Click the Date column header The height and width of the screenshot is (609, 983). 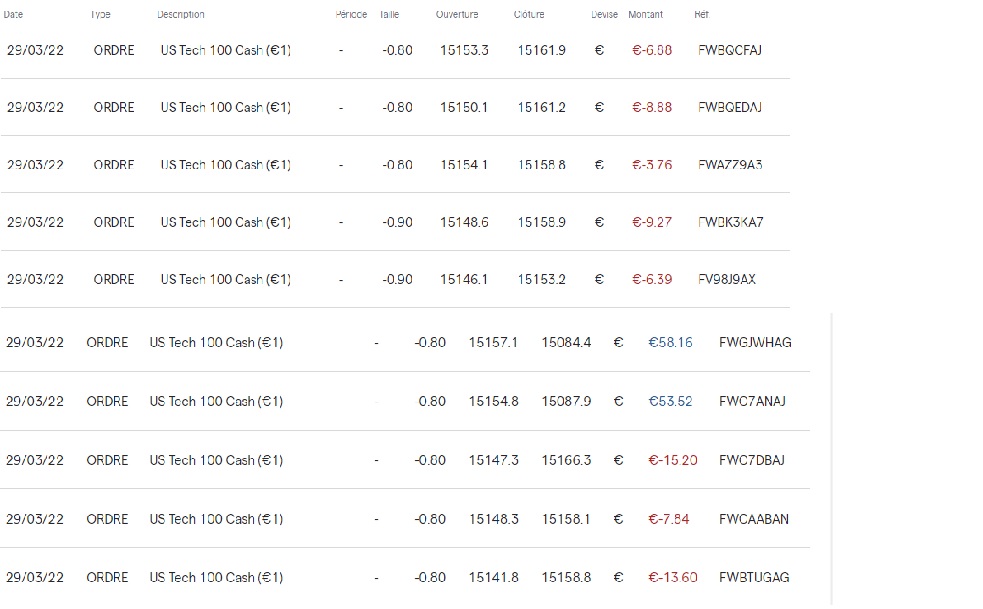[x=14, y=15]
